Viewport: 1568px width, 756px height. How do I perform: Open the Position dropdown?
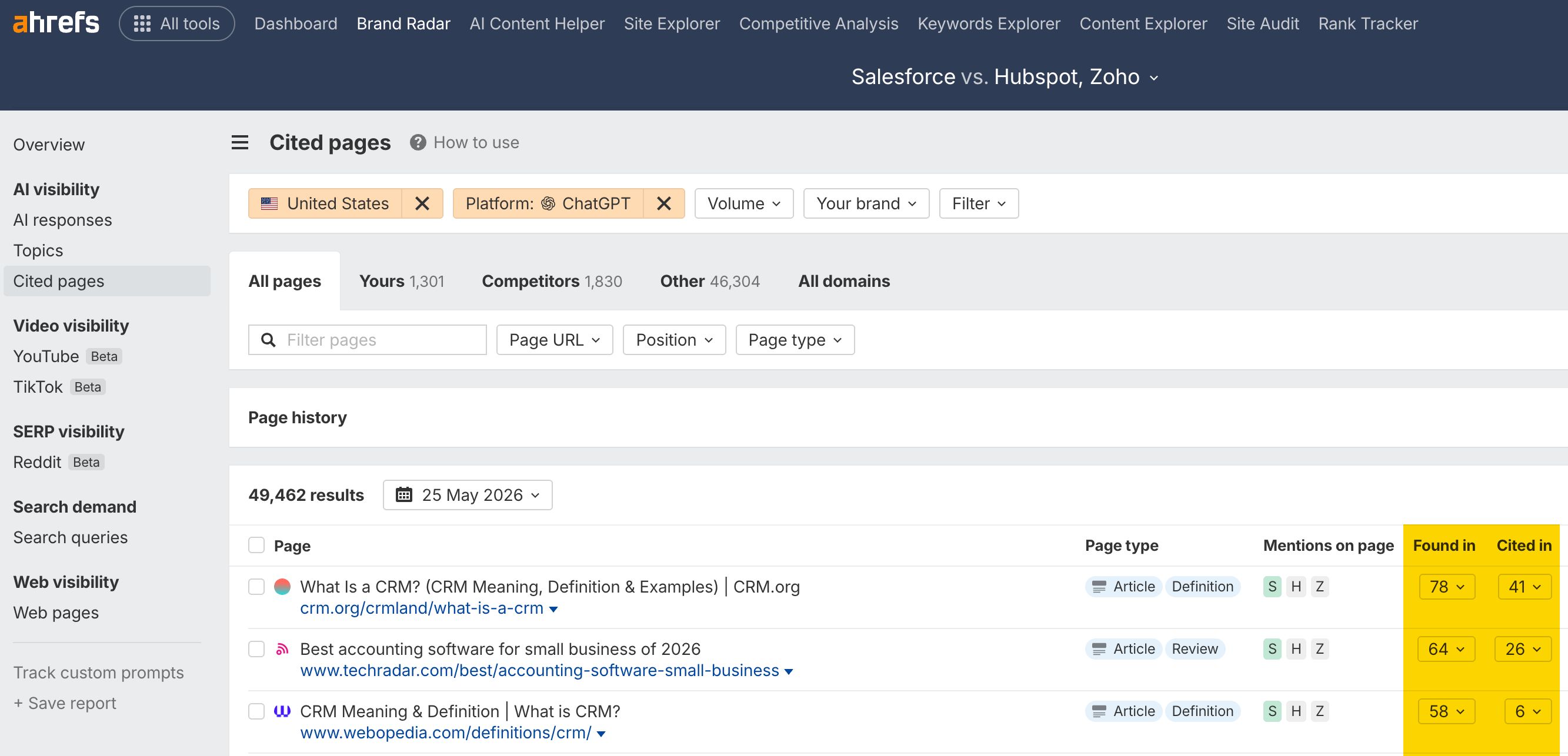pos(675,340)
